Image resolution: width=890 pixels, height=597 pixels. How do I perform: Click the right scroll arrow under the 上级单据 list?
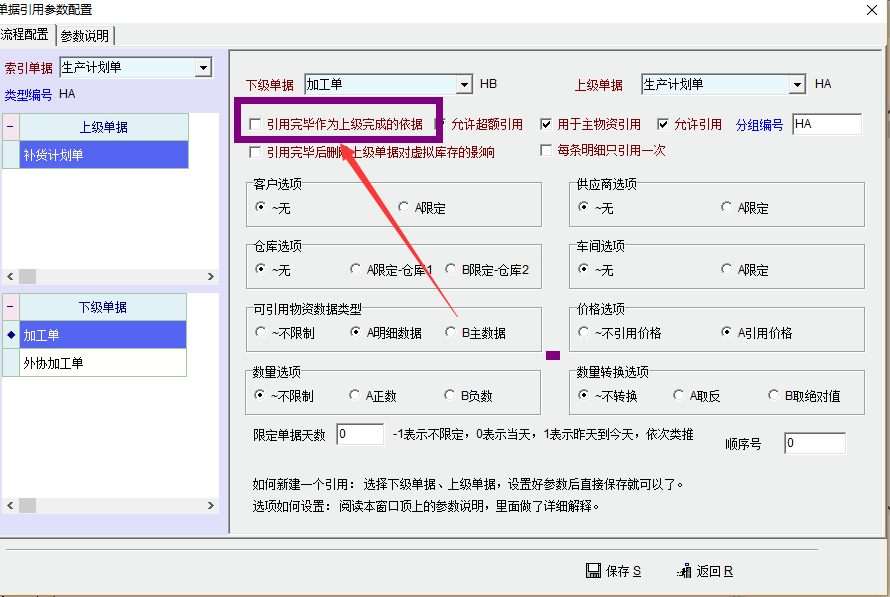(x=210, y=276)
